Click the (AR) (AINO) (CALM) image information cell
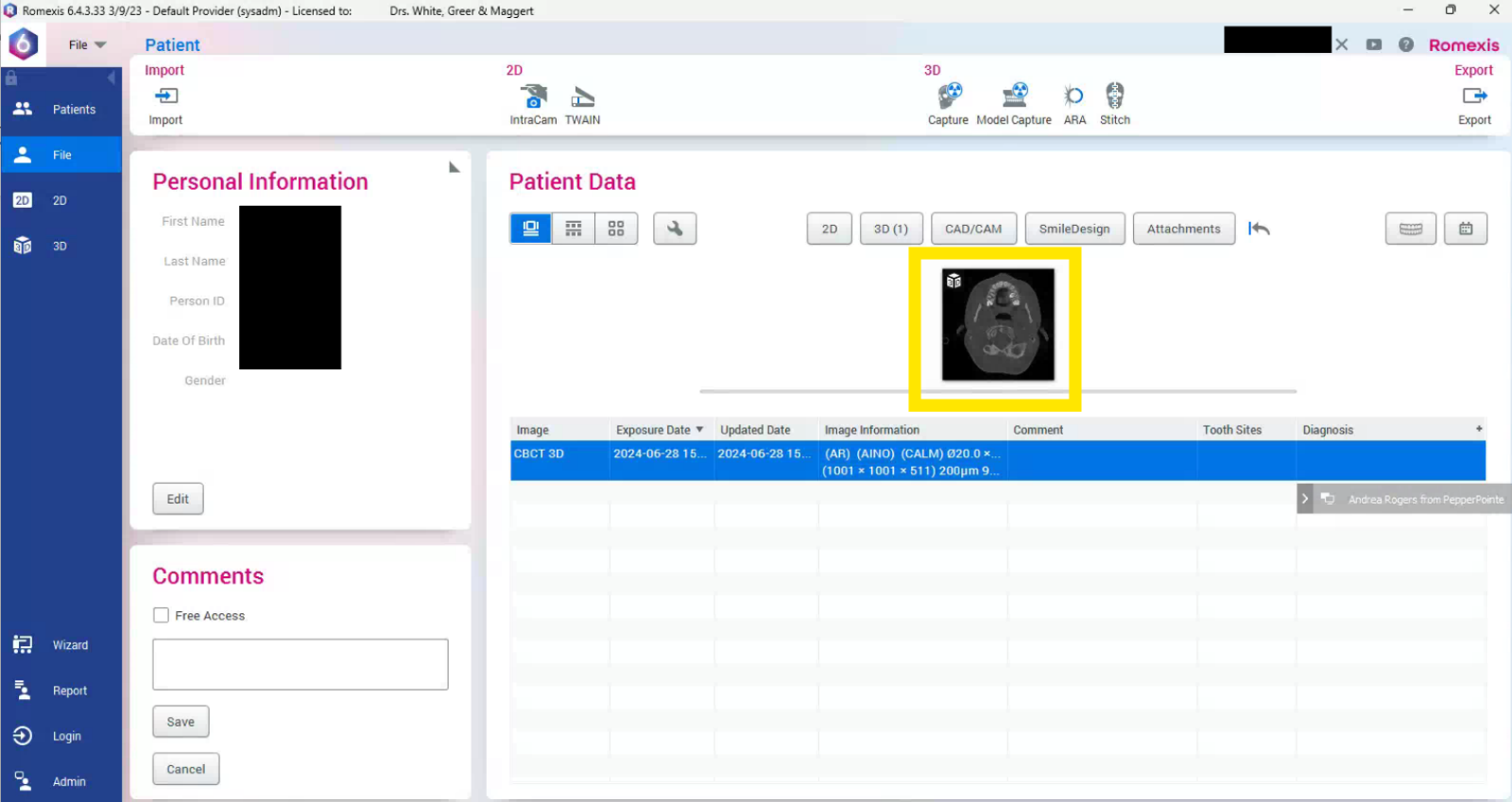Image resolution: width=1512 pixels, height=802 pixels. (912, 462)
